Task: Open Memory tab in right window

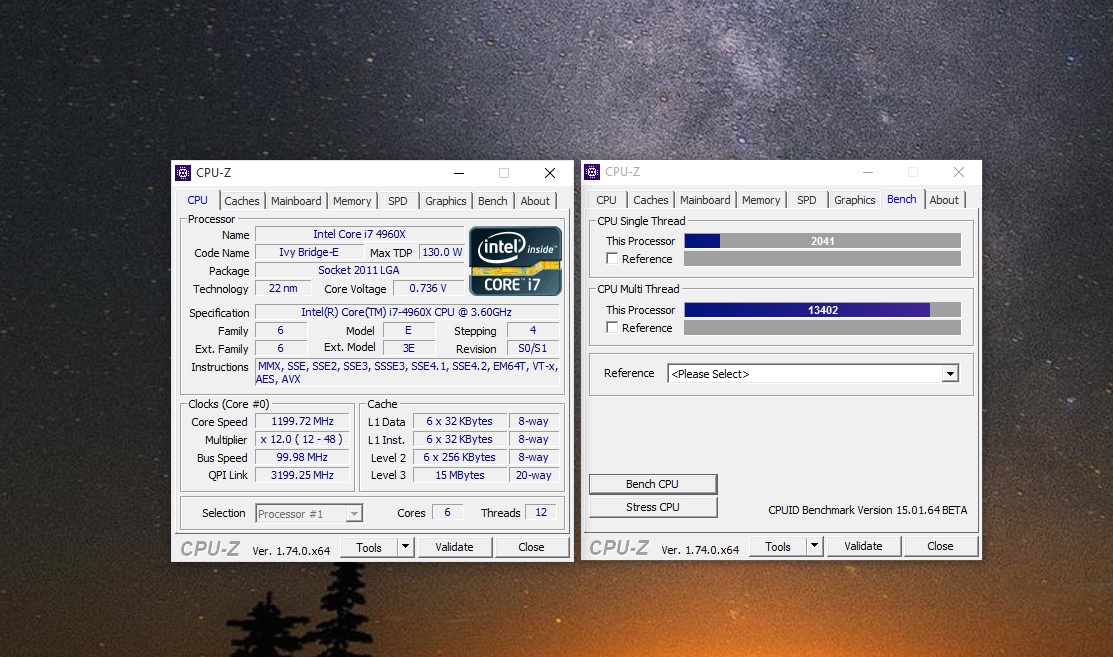Action: coord(761,200)
